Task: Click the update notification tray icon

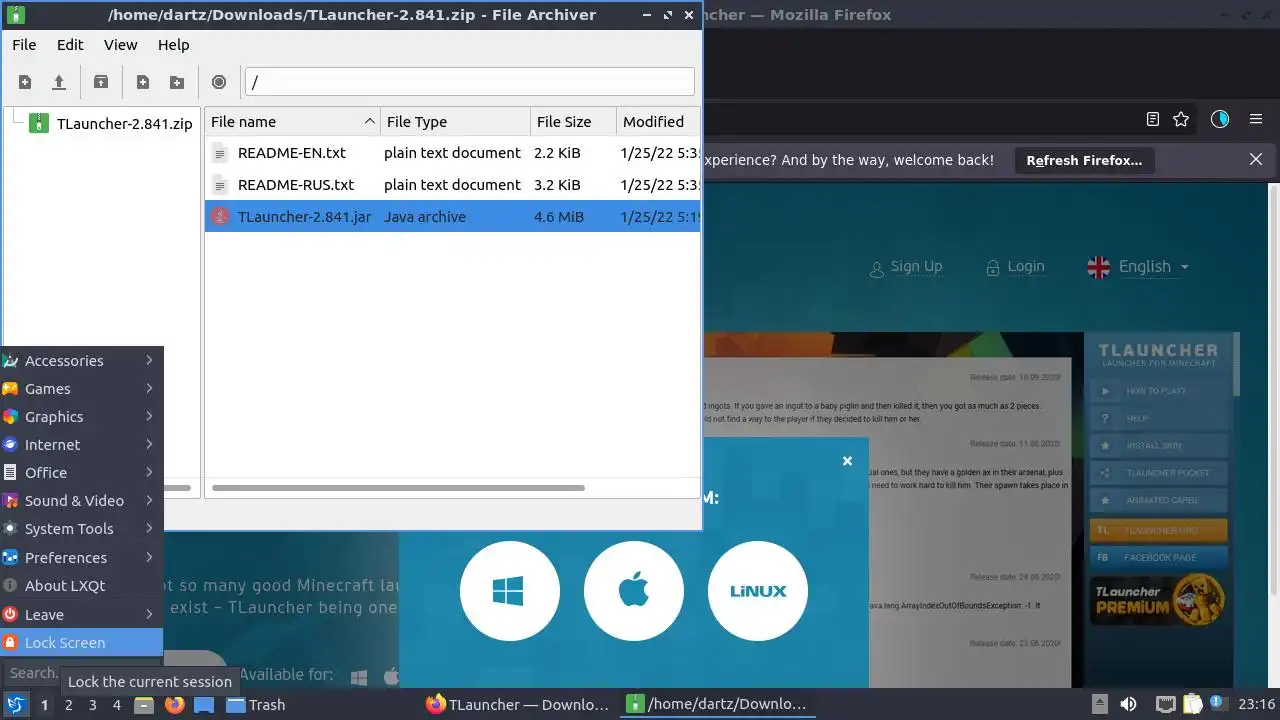Action: (1218, 704)
